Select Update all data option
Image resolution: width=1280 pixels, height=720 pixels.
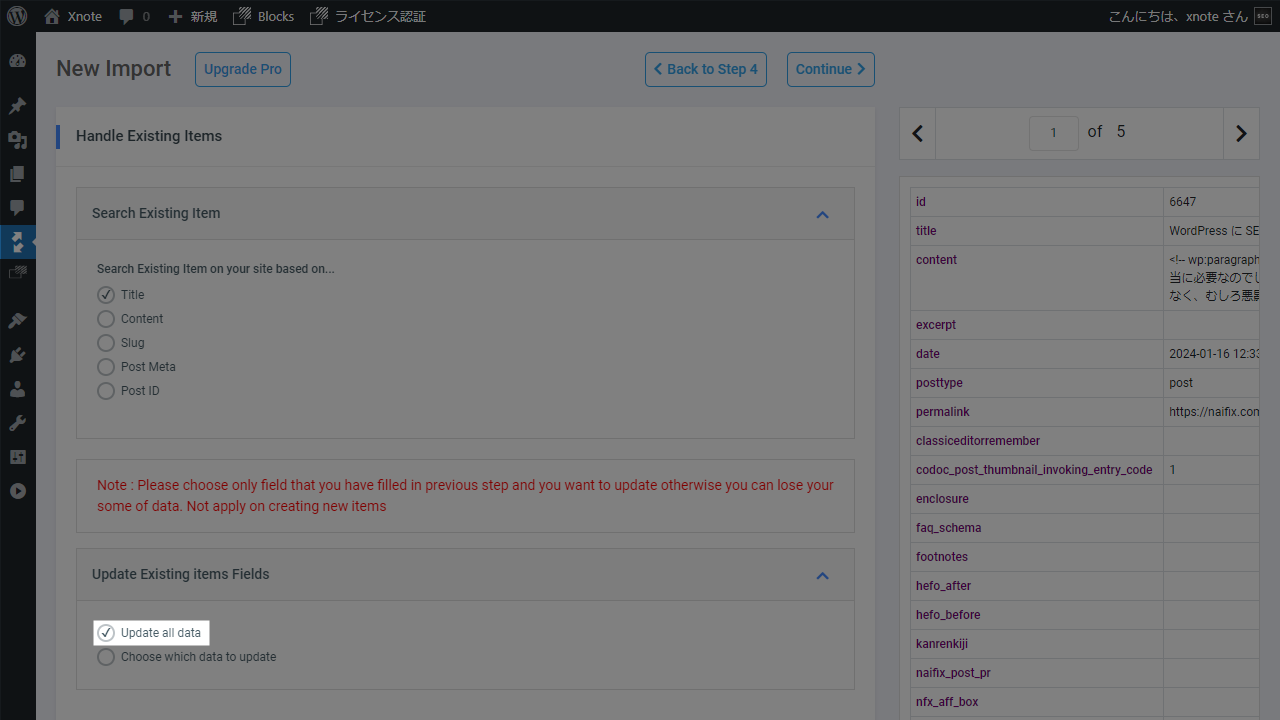click(x=106, y=633)
